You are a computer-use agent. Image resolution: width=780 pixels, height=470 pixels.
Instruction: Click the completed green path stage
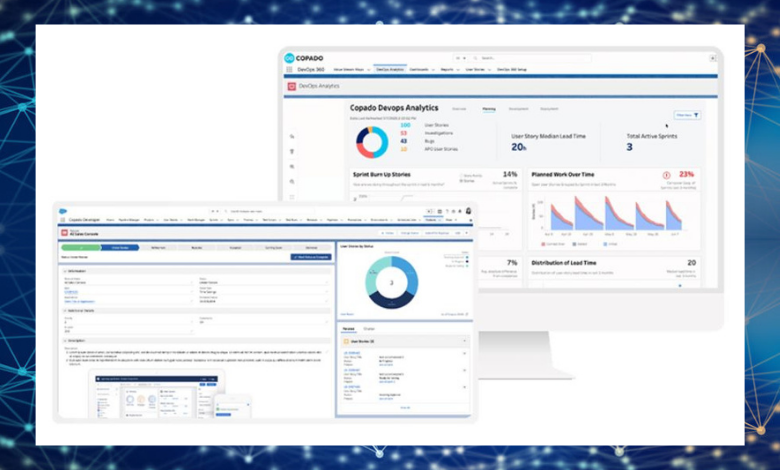pyautogui.click(x=81, y=248)
